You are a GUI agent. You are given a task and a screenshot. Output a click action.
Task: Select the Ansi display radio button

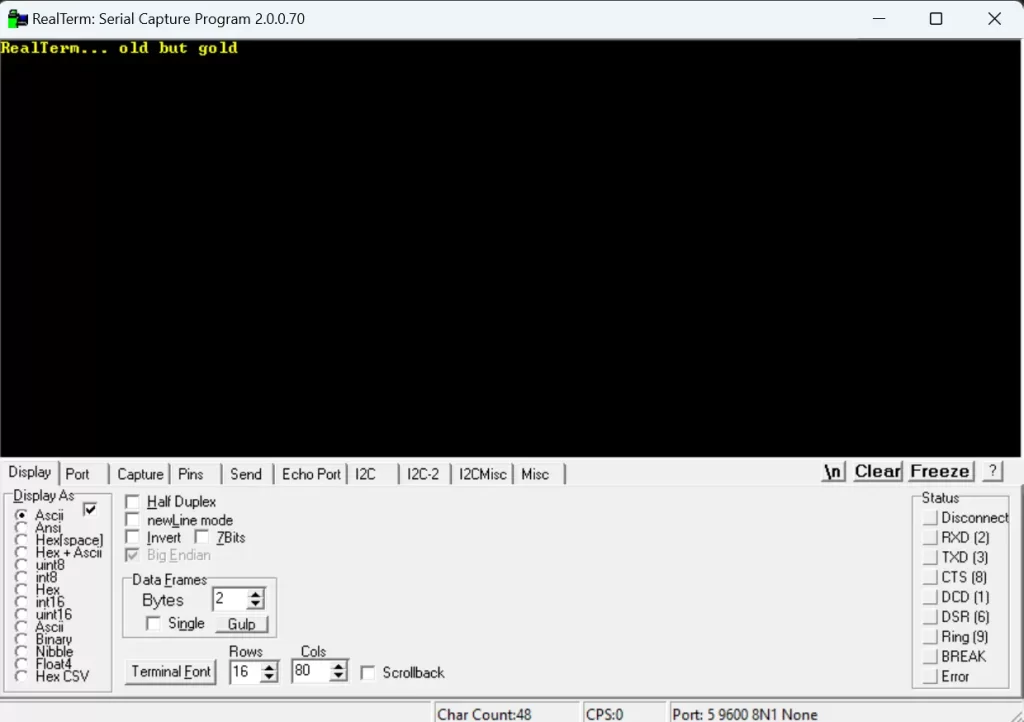[22, 527]
